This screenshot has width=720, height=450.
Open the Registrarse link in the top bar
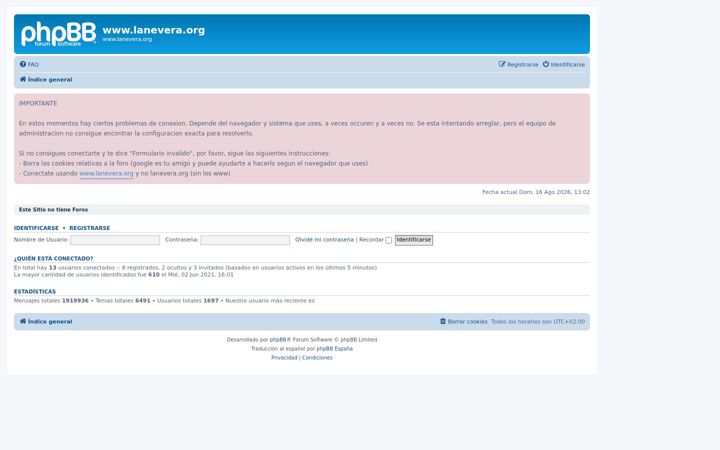(x=523, y=65)
